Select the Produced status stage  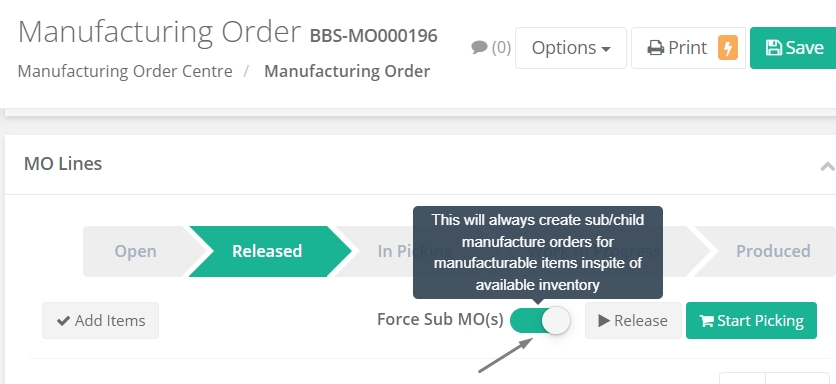coord(773,251)
